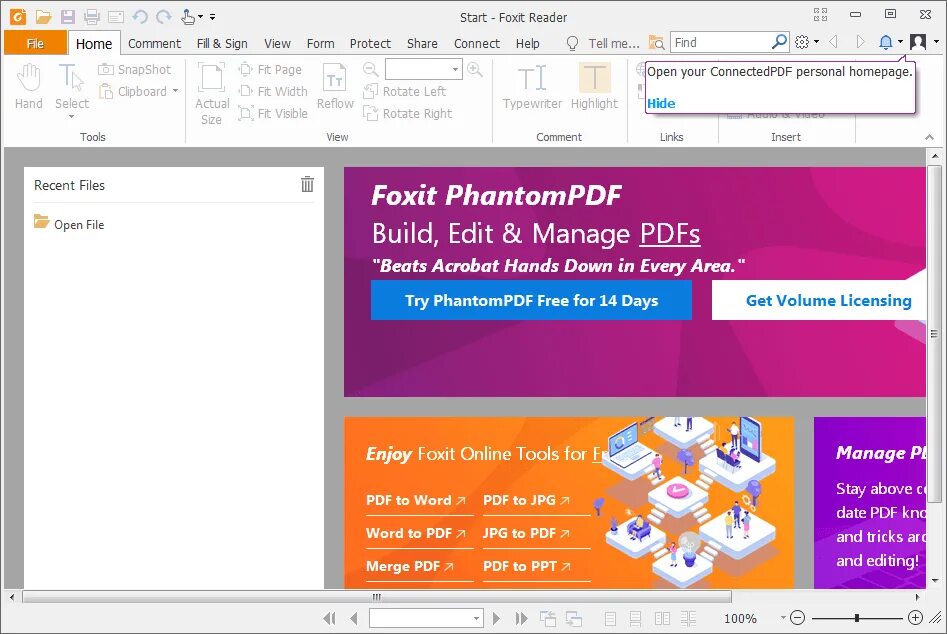Collapse the ribbon with the chevron
The image size is (947, 634).
click(x=929, y=137)
